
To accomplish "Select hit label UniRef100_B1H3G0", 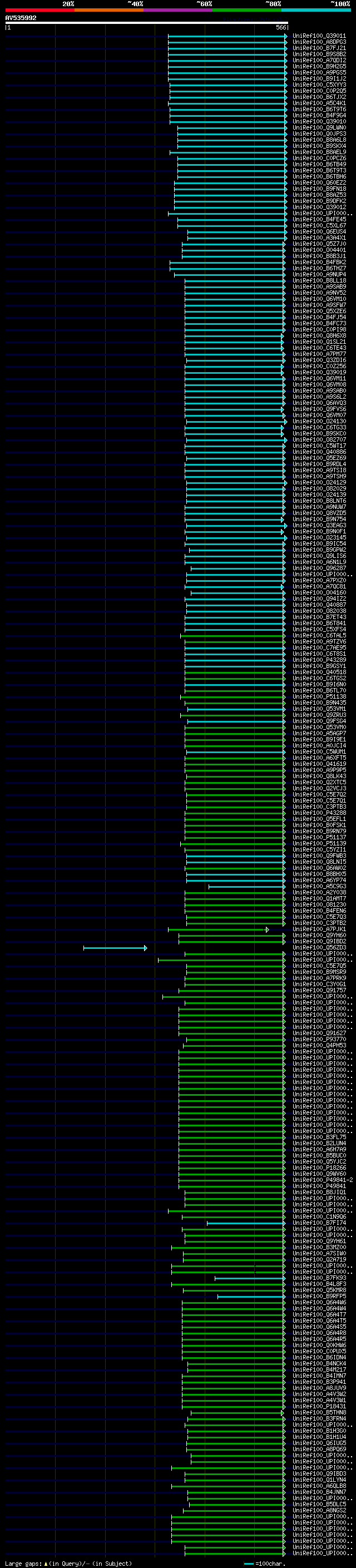I will coord(319,1431).
